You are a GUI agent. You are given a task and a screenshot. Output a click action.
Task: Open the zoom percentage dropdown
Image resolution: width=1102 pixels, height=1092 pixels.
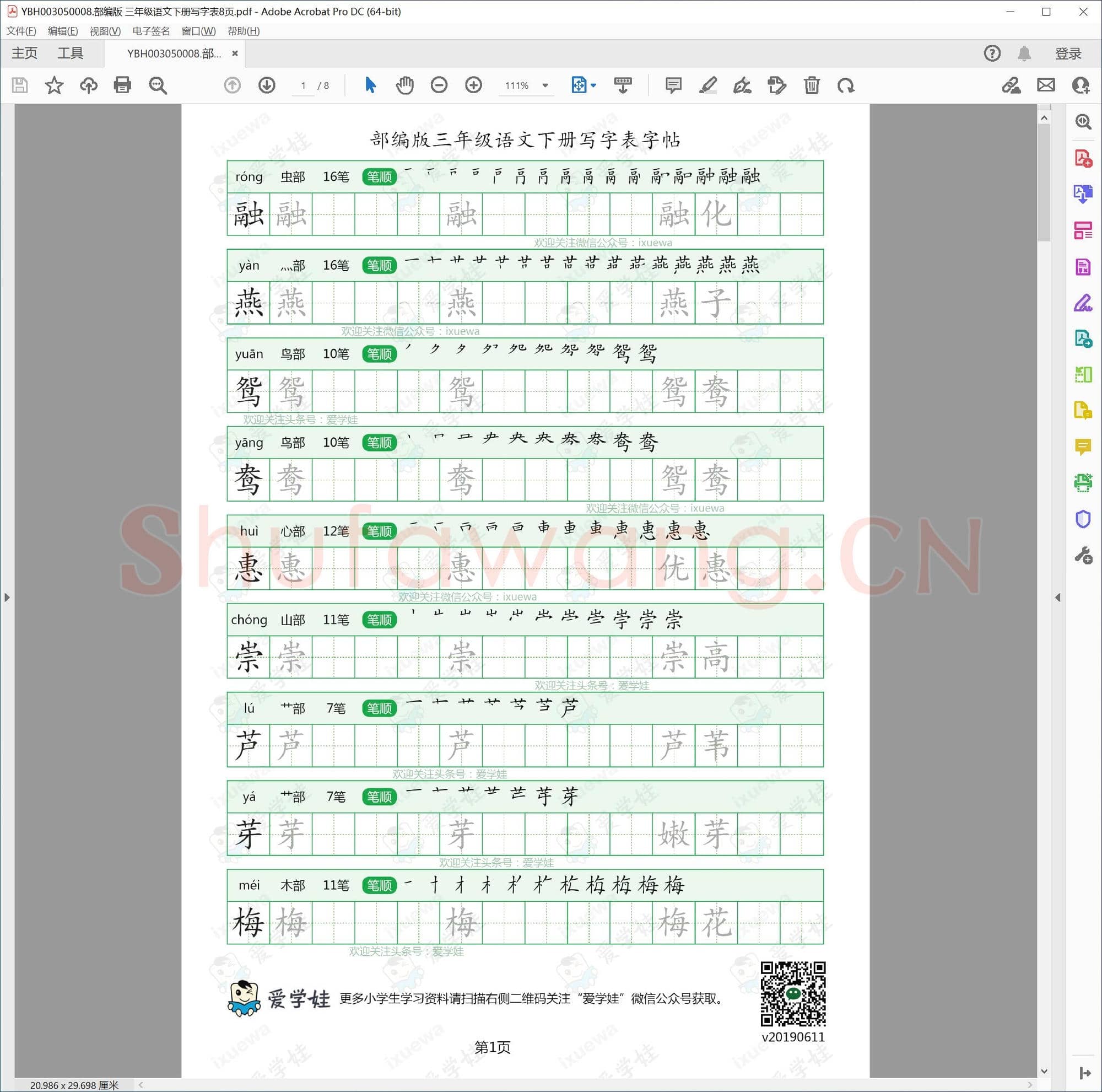point(545,85)
